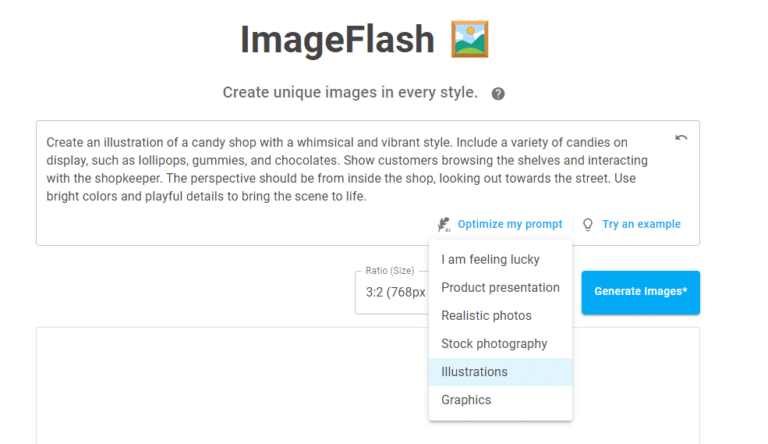Select "Stock photography" menu entry

(494, 344)
